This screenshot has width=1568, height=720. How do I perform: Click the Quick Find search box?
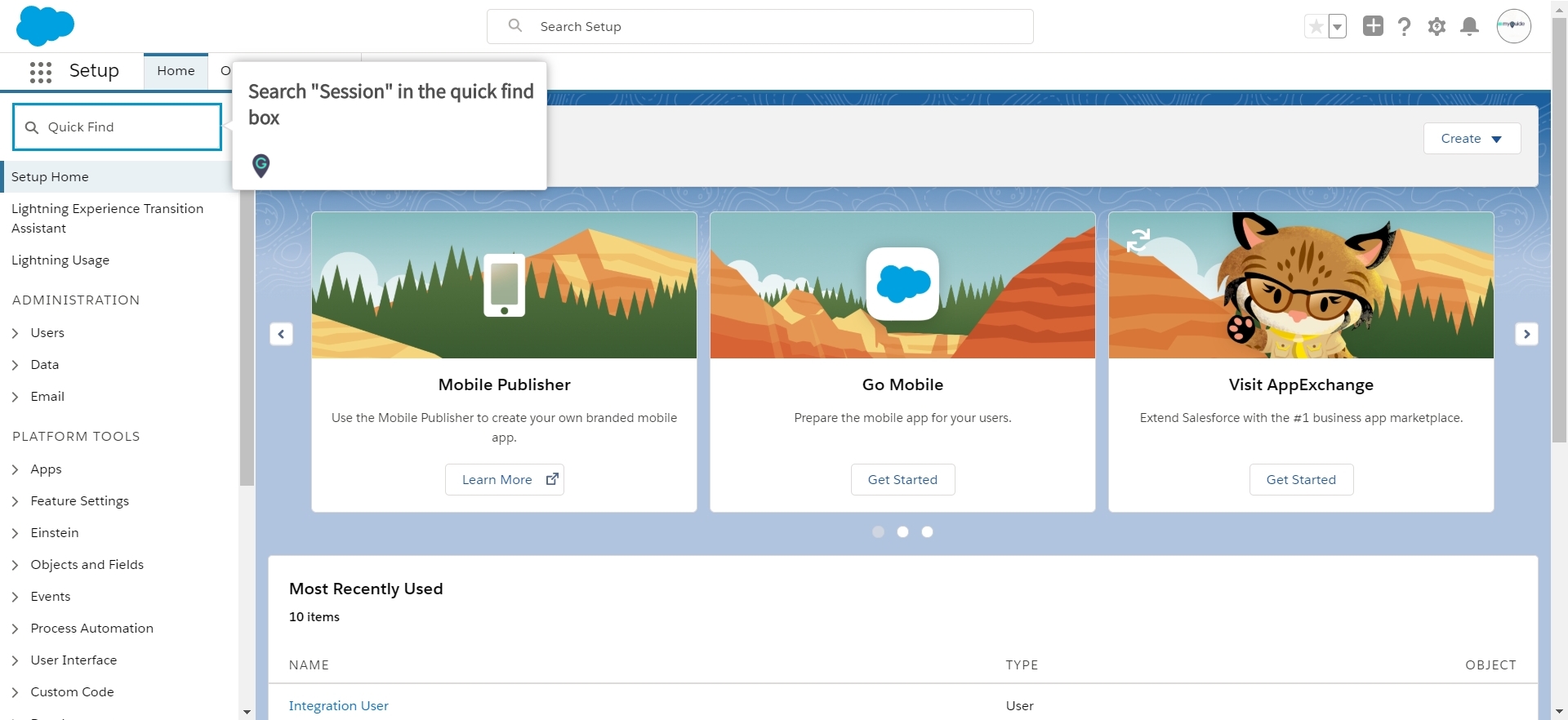118,127
